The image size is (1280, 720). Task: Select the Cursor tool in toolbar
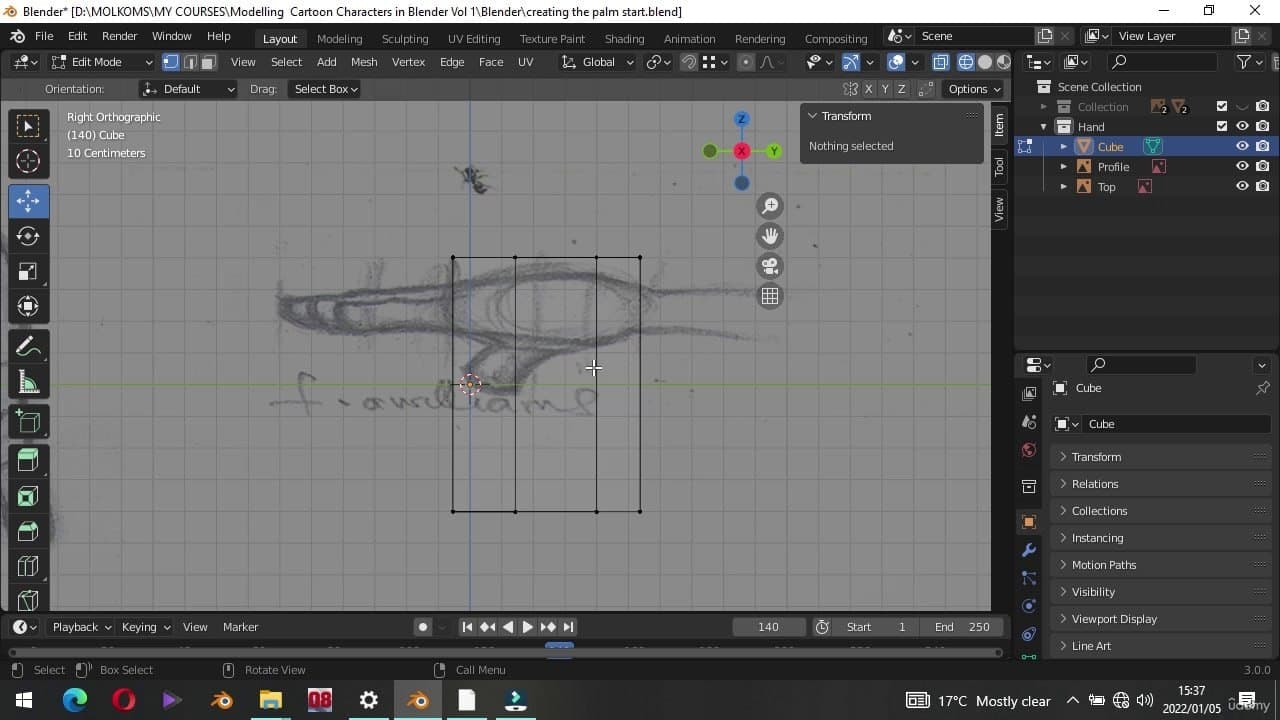coord(28,161)
